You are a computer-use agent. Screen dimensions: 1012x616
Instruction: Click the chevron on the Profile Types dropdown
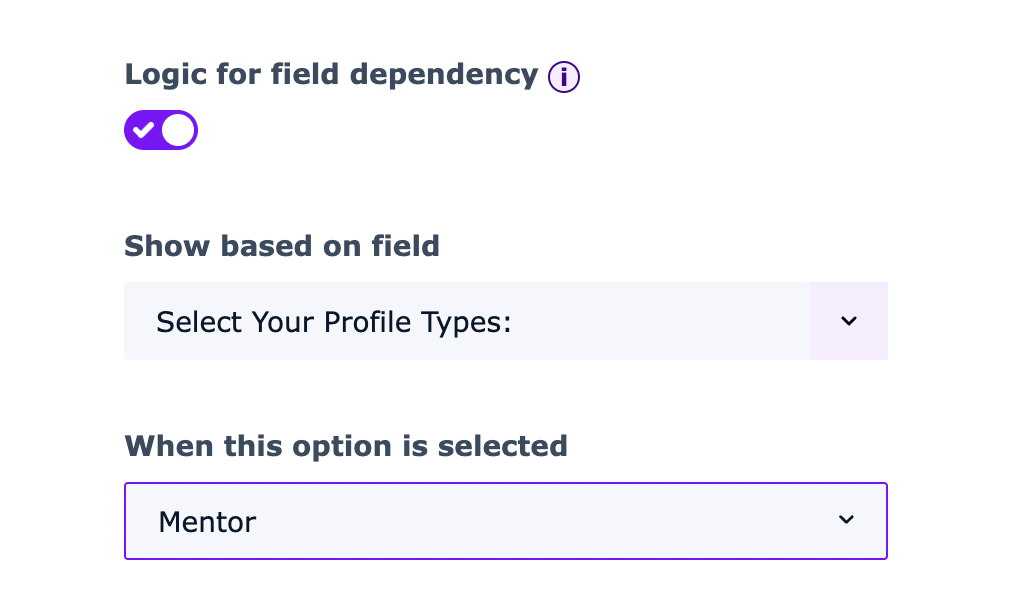[x=848, y=321]
